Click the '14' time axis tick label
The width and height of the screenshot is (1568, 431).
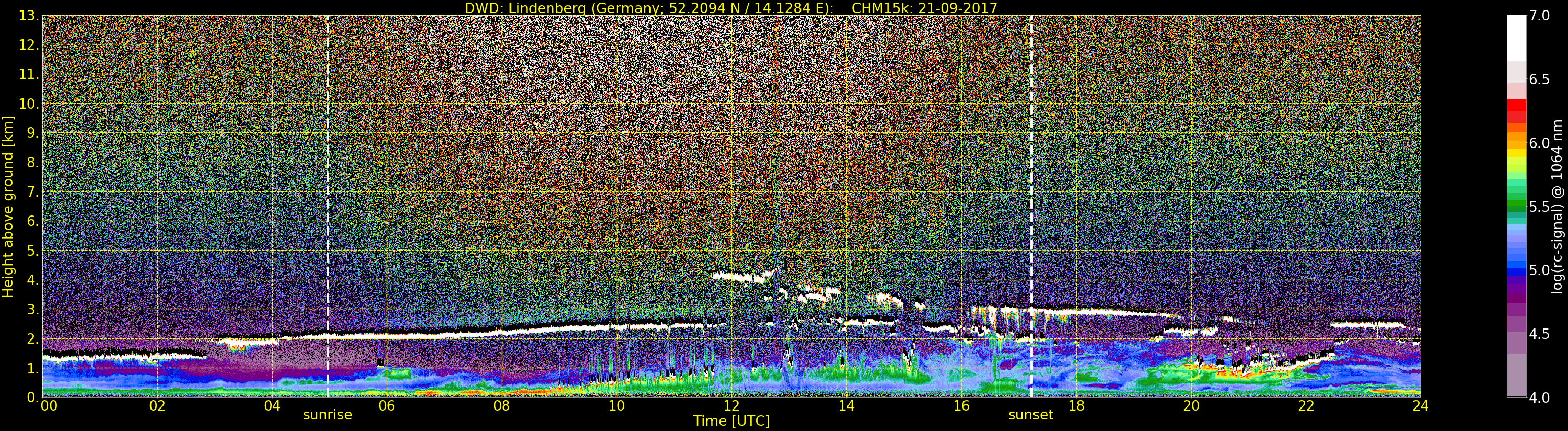click(x=846, y=405)
